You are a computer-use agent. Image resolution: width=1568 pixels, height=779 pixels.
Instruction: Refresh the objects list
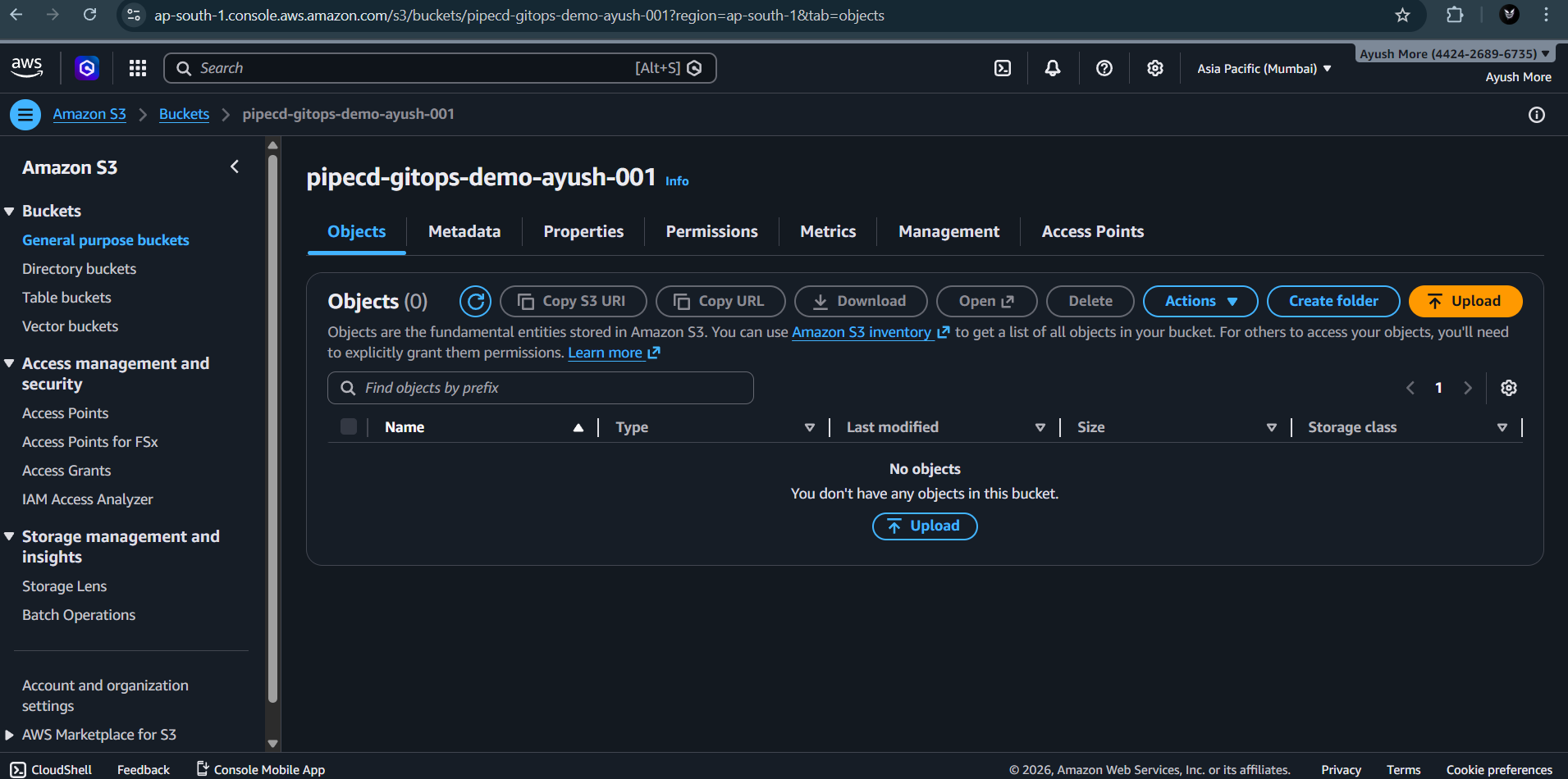pos(475,301)
